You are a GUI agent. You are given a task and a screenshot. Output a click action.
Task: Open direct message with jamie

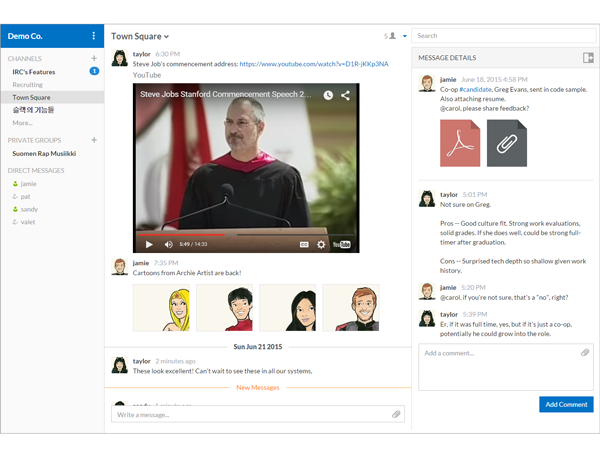[x=28, y=184]
